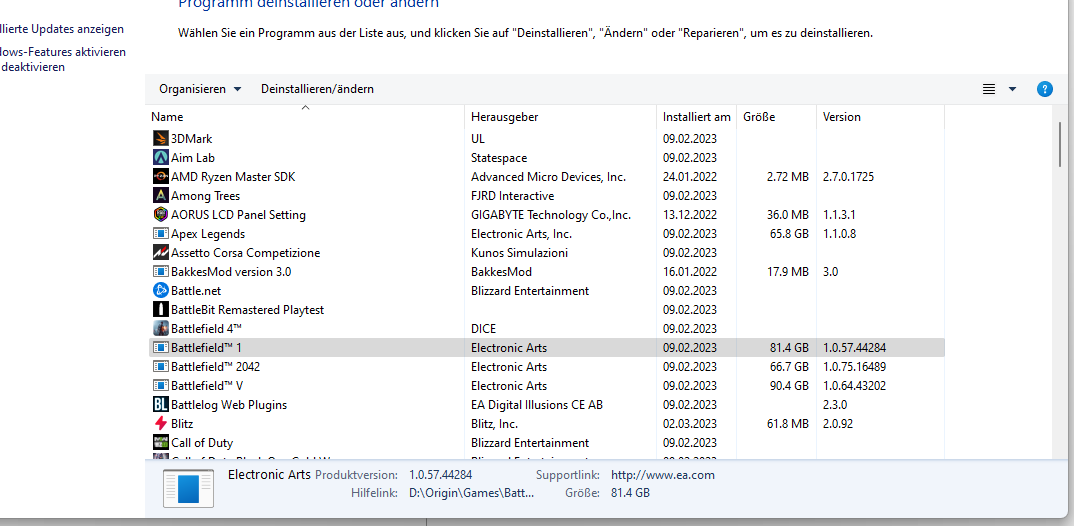Click the Aim Lab program icon

point(160,158)
